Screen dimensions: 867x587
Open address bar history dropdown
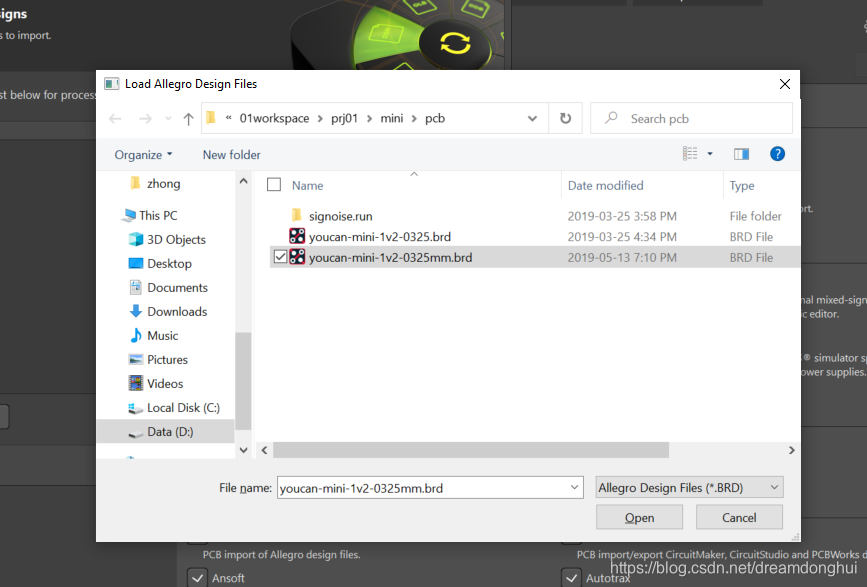(532, 118)
